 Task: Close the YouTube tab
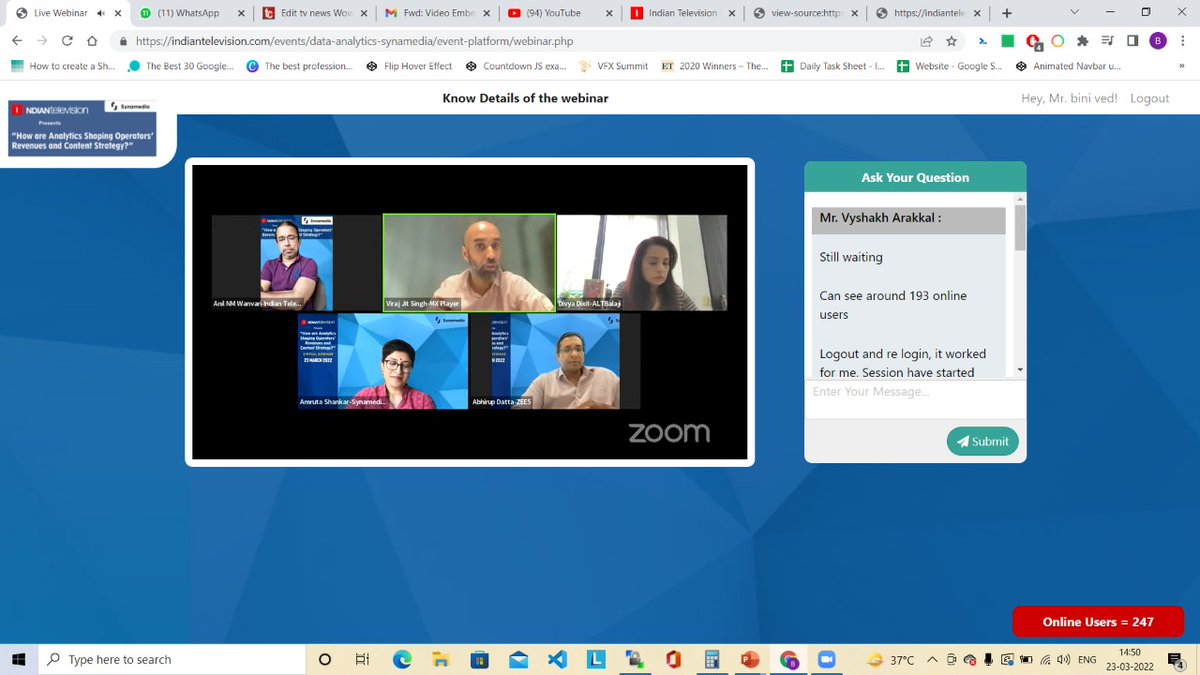(609, 13)
